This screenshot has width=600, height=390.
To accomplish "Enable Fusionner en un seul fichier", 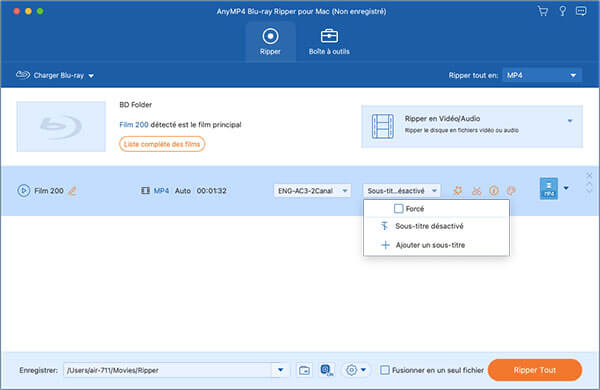I will click(x=385, y=370).
